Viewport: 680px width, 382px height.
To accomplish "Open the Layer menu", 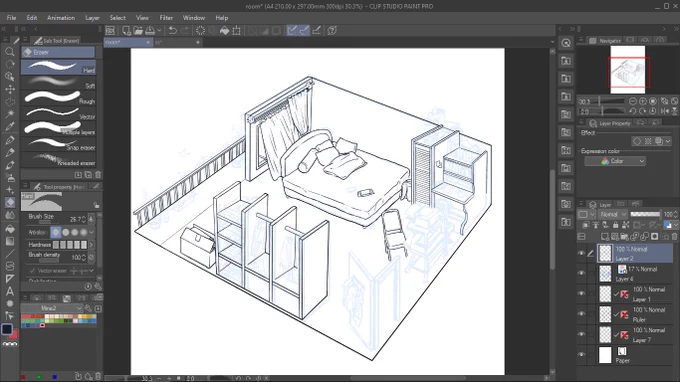I will [x=92, y=18].
